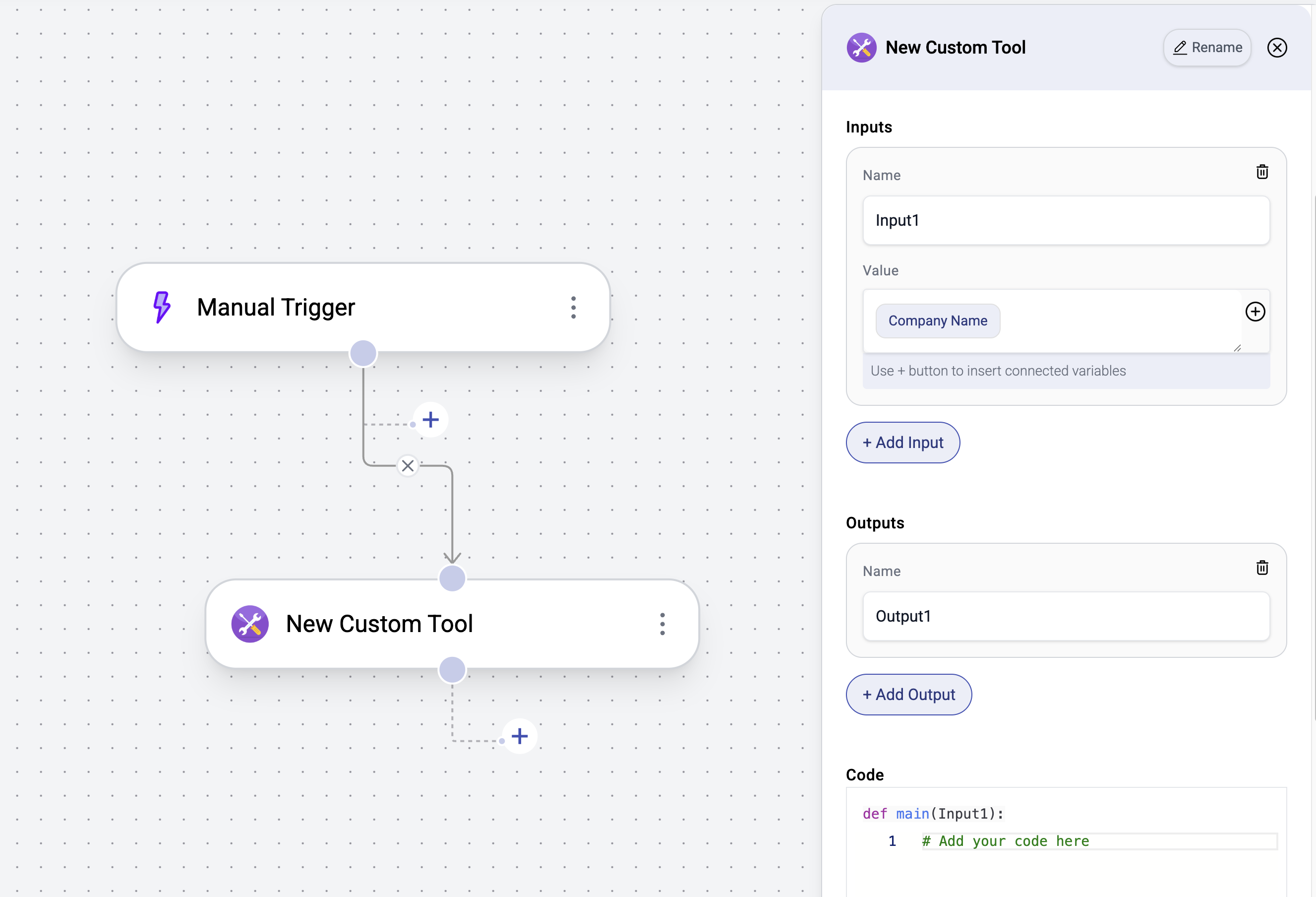Rename the custom tool
Screen dimensions: 1316x897
pos(1207,48)
